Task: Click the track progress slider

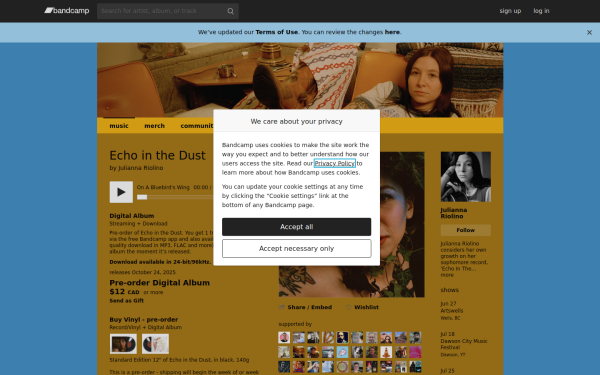Action: coord(176,197)
